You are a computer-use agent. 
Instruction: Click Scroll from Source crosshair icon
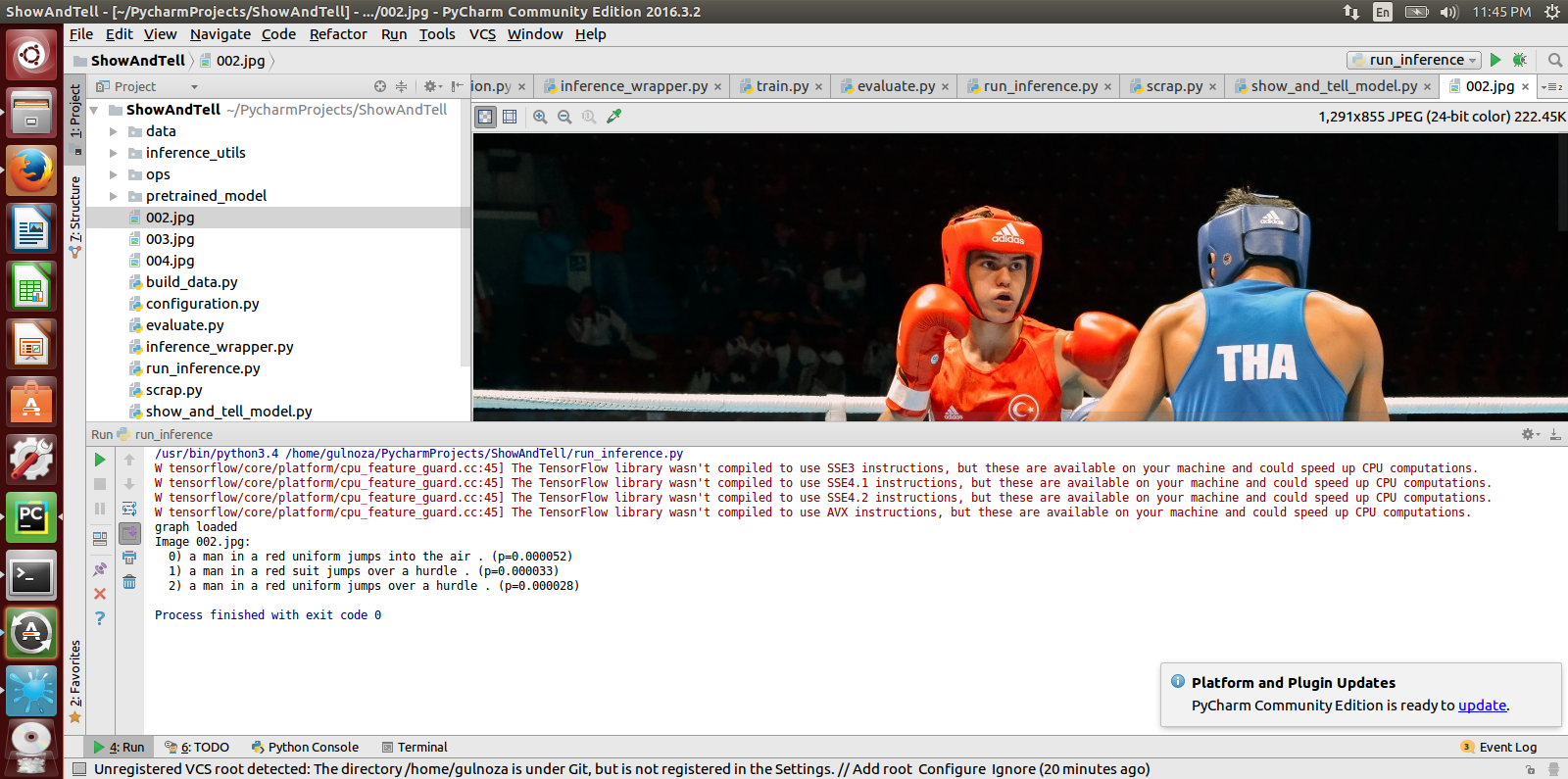coord(380,86)
